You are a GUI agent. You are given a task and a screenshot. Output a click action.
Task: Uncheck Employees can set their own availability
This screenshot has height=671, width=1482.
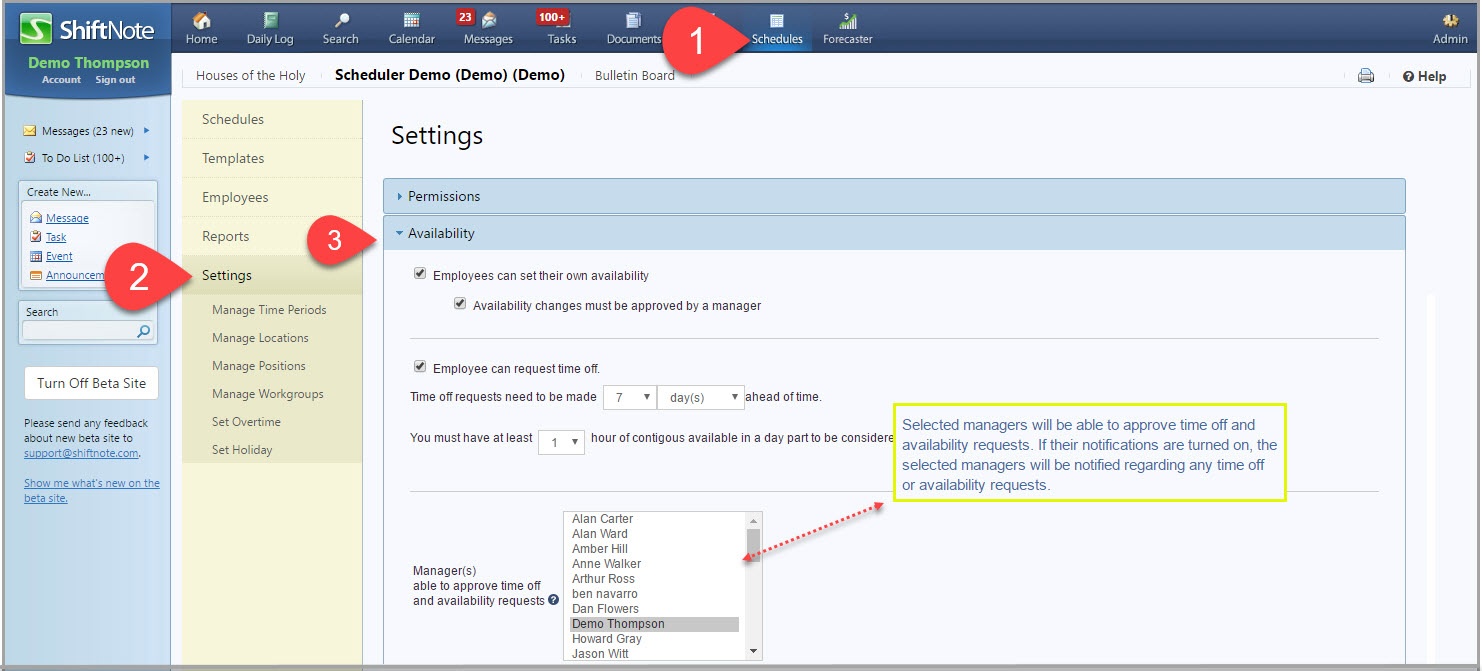[420, 274]
